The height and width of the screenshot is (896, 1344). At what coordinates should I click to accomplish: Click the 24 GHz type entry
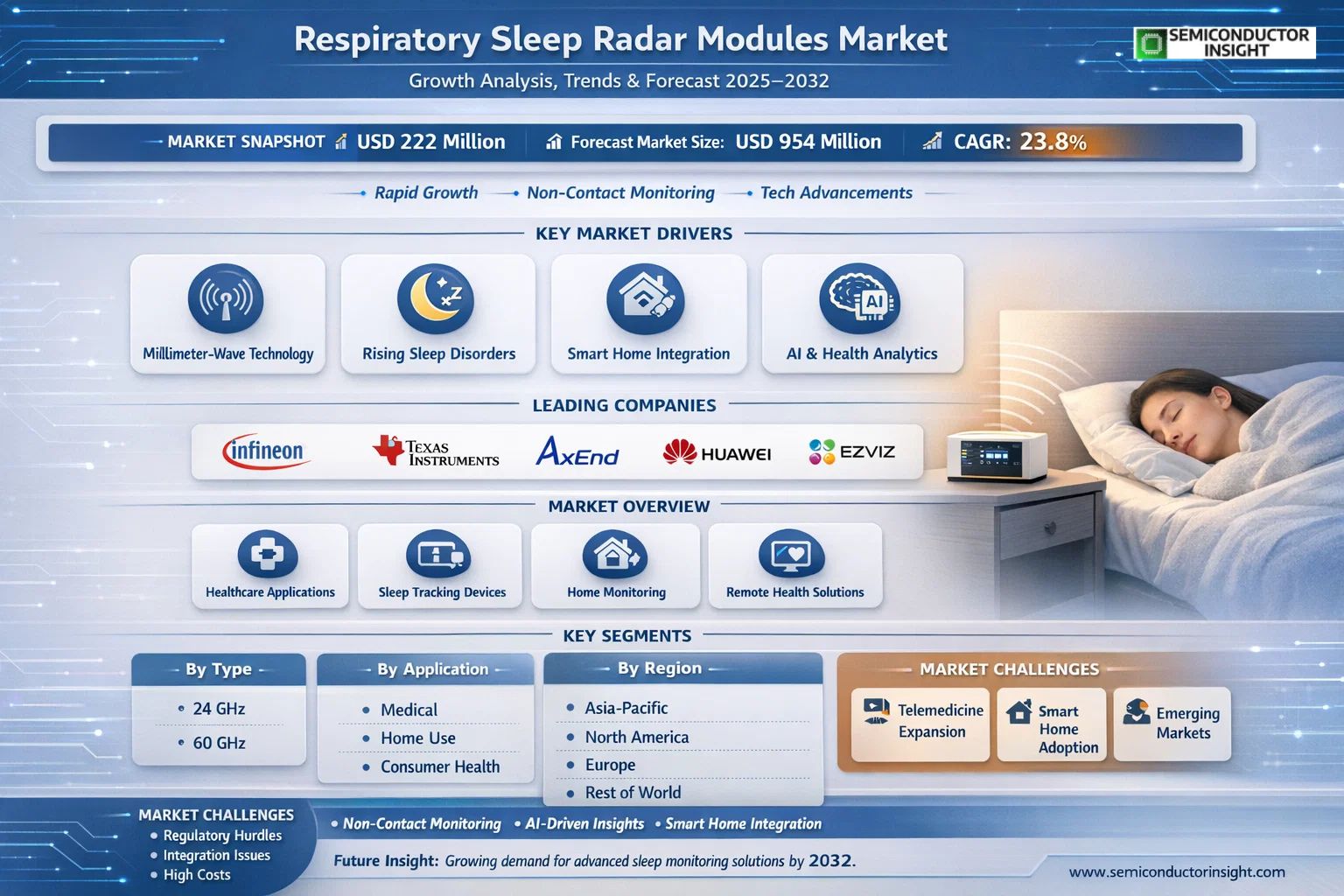[219, 709]
